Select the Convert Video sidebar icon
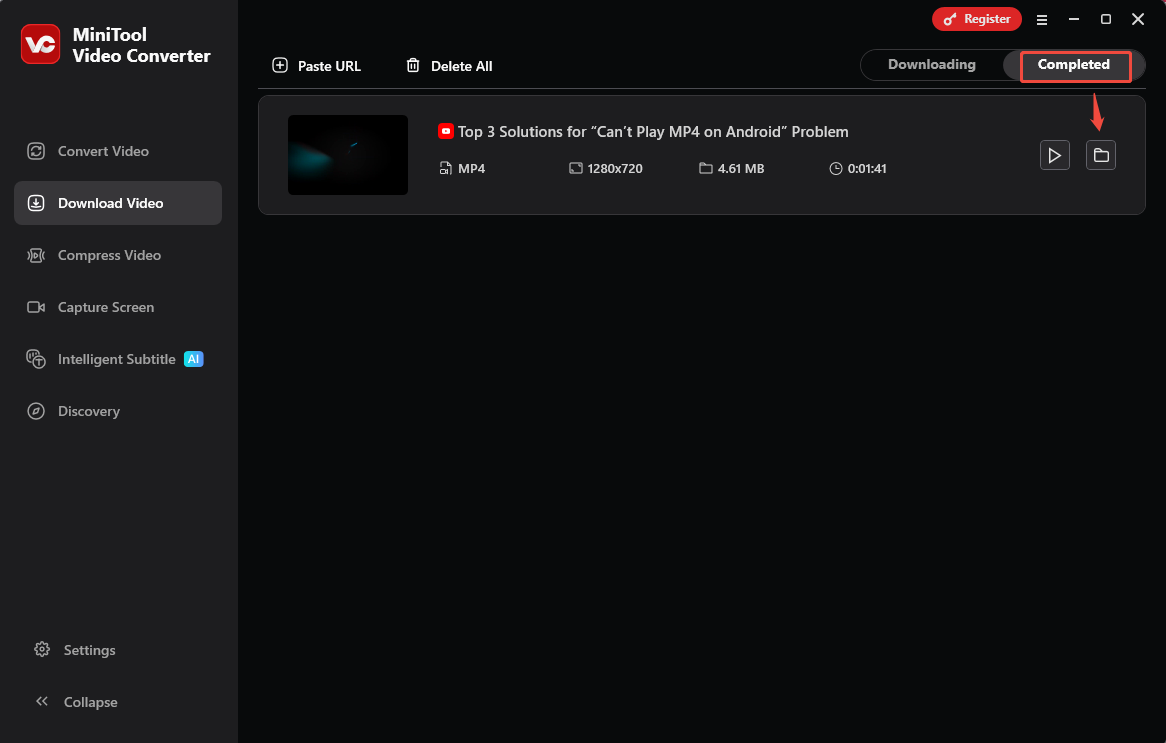 36,151
